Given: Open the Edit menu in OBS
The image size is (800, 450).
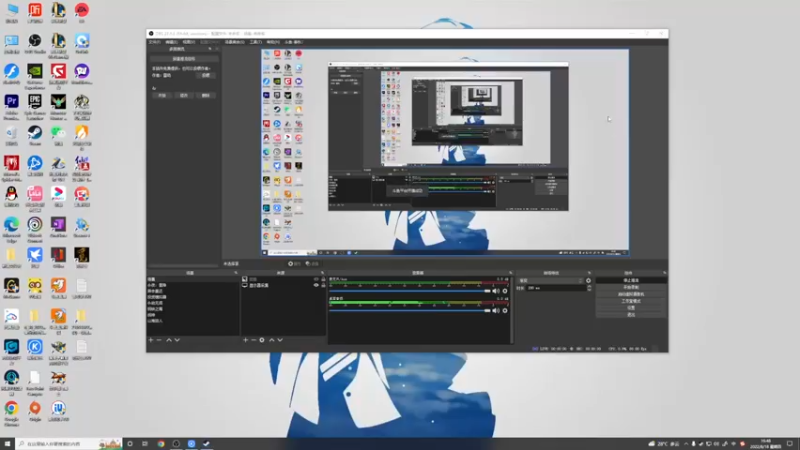Looking at the screenshot, I should click(171, 42).
